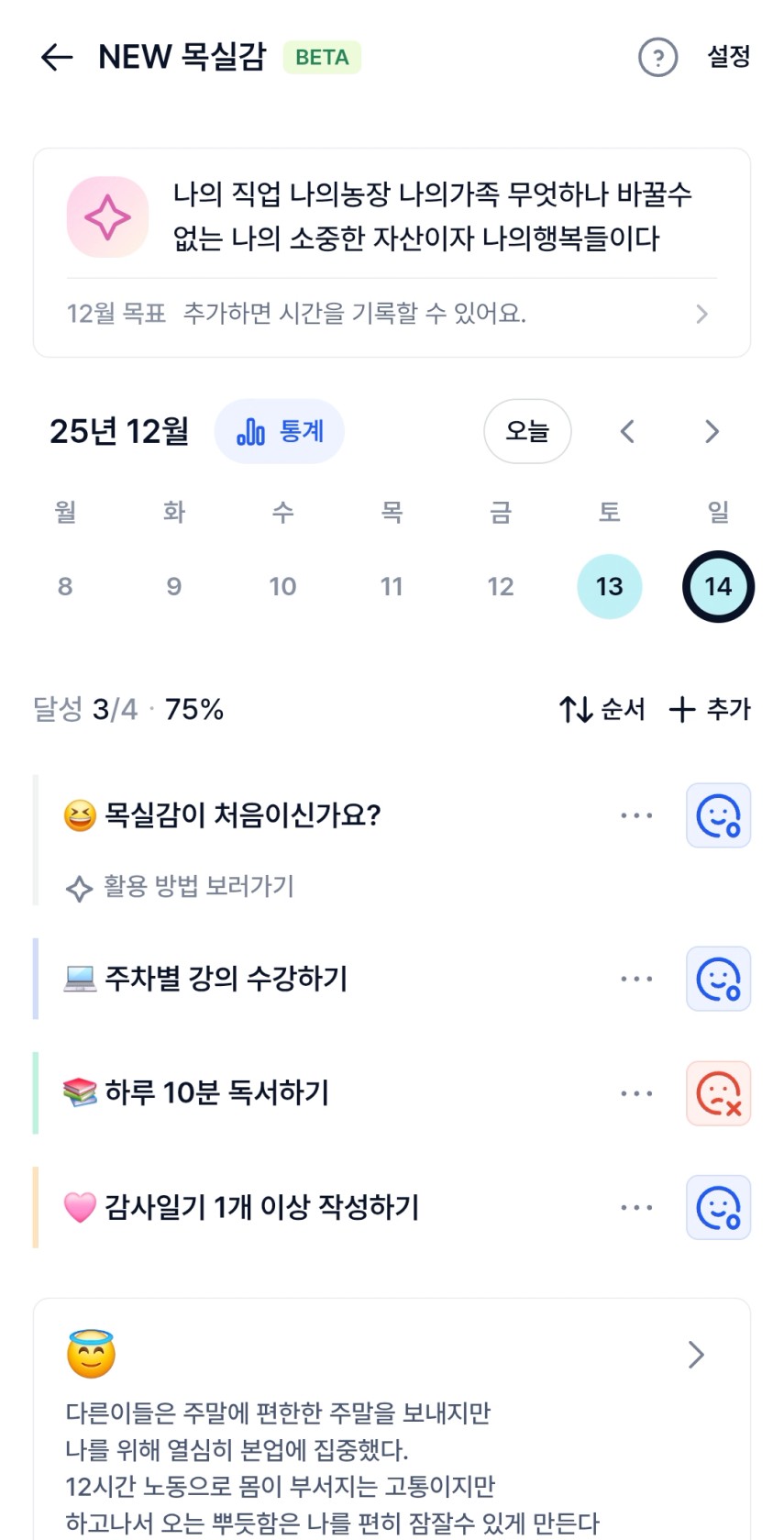The width and height of the screenshot is (784, 1540).
Task: Open more options for 목실감이 처음이신가요?
Action: point(636,815)
